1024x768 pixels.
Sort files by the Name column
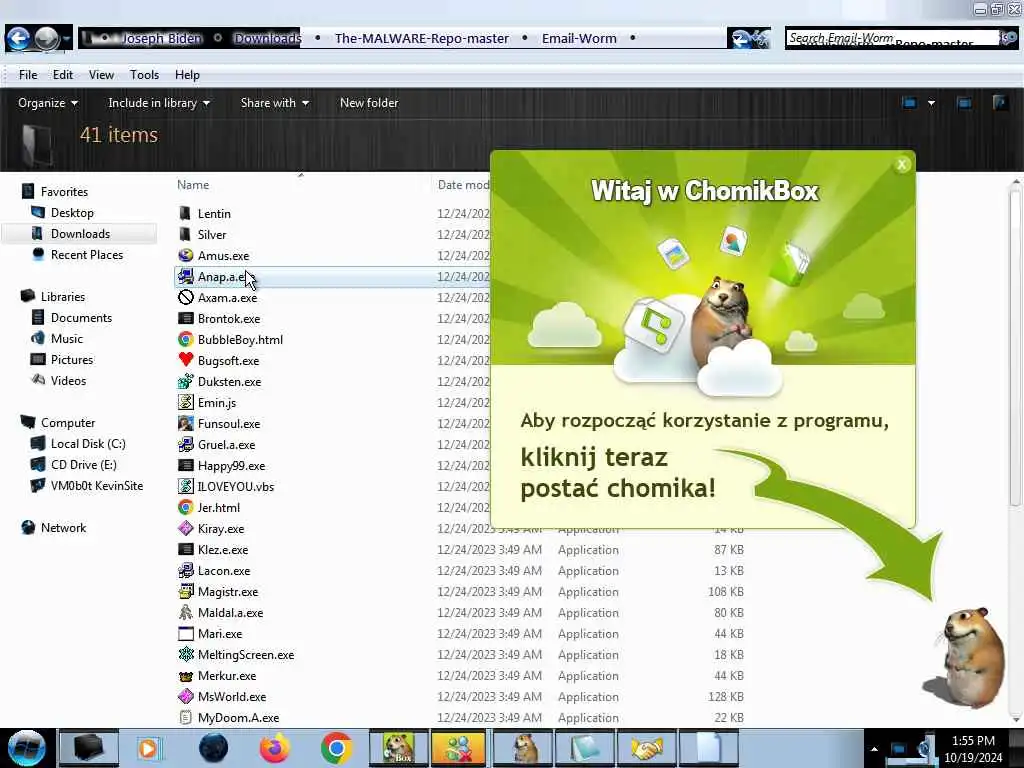(x=193, y=185)
